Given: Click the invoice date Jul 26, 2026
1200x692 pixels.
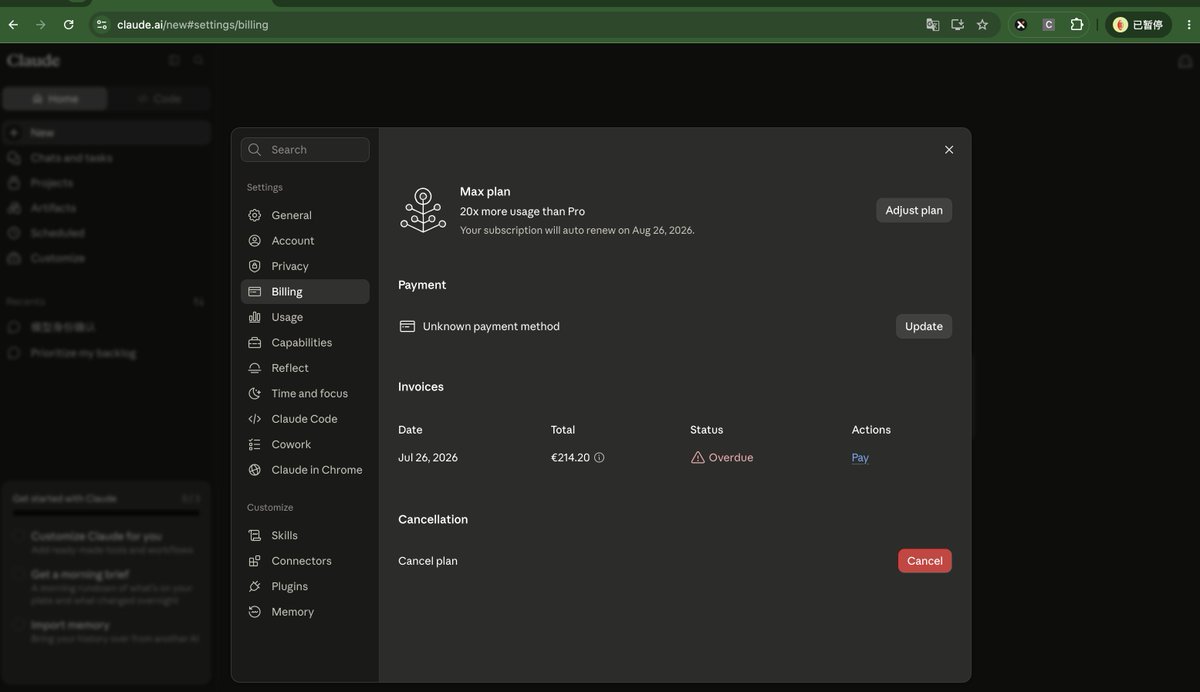Looking at the screenshot, I should (428, 458).
